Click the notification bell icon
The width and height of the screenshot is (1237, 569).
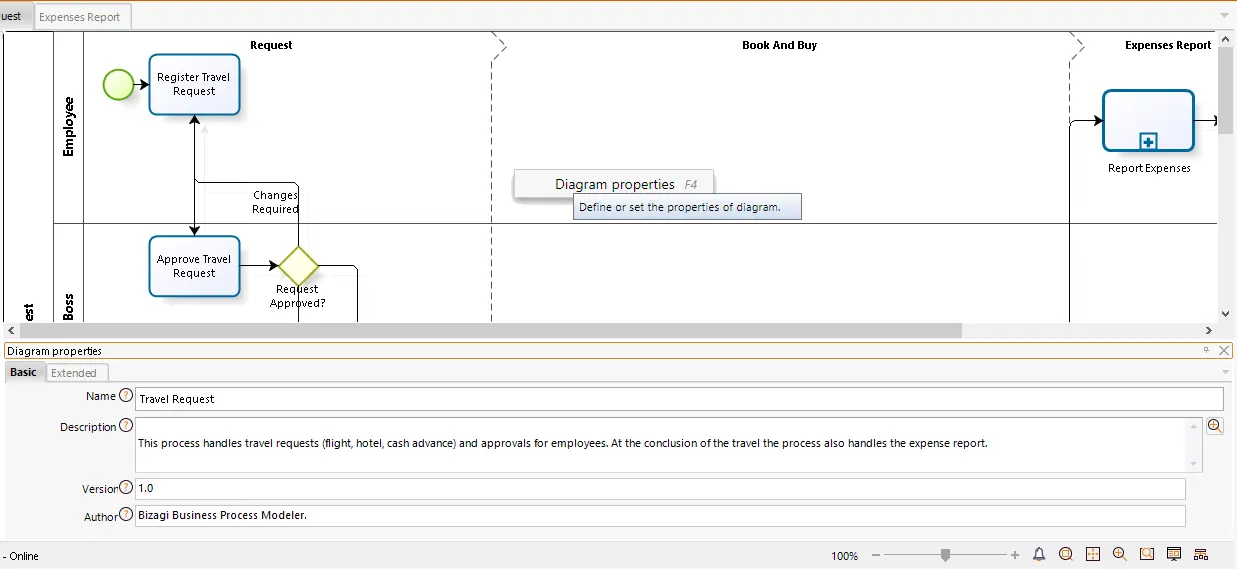click(x=1039, y=555)
